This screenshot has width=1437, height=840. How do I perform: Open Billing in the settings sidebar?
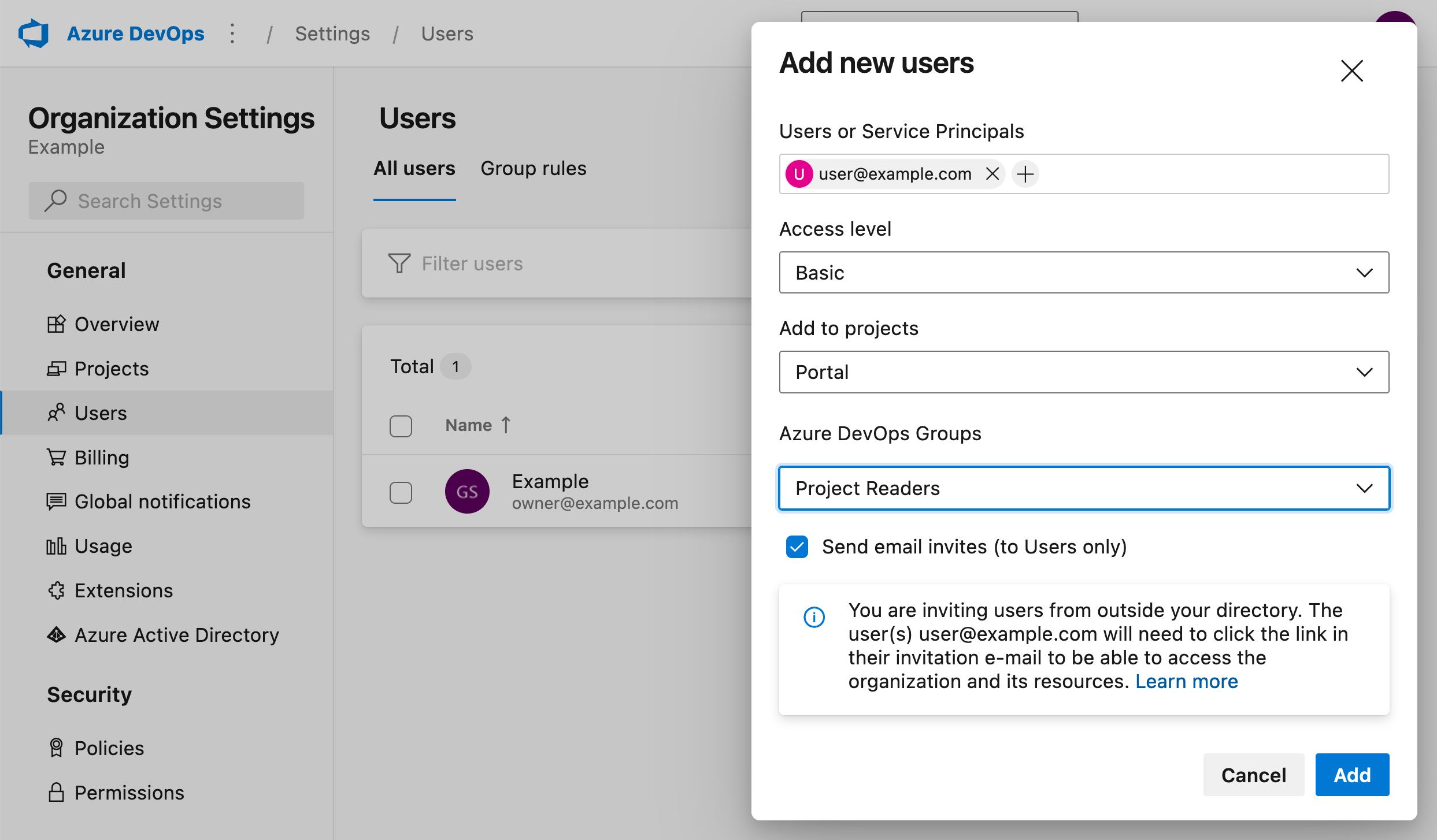166,457
